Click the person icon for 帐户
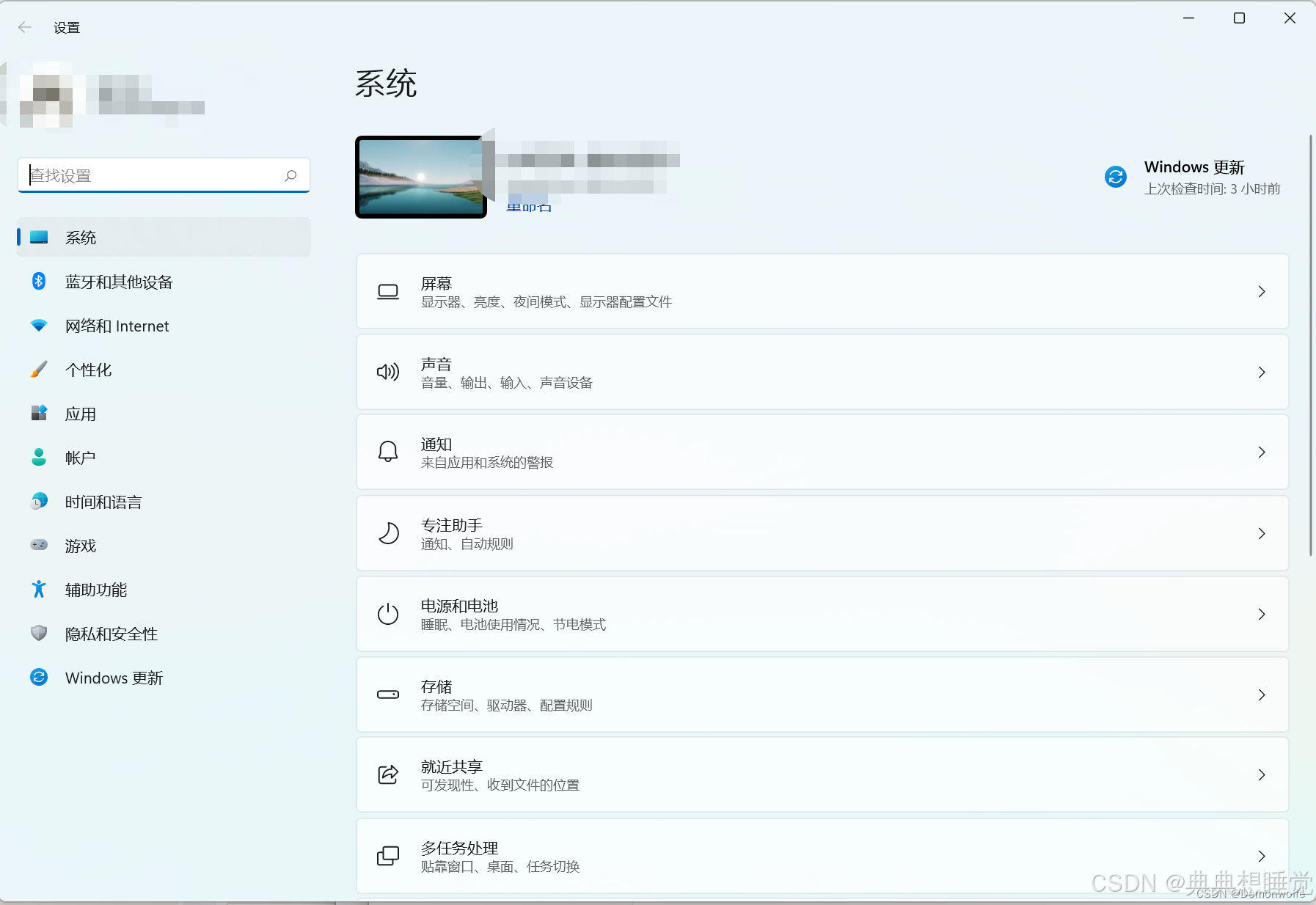This screenshot has width=1316, height=905. pos(39,457)
